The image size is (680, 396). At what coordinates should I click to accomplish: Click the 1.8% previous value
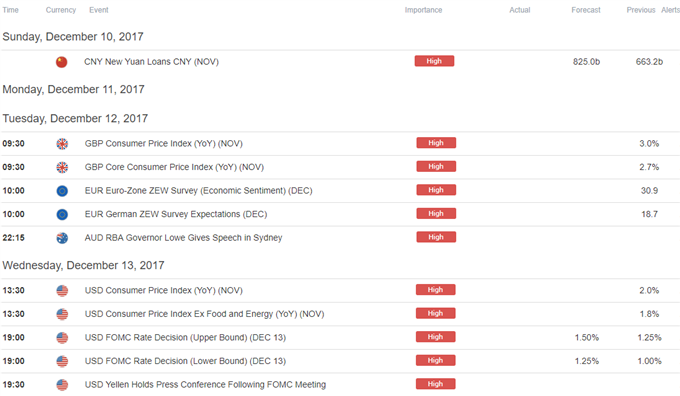tap(649, 314)
